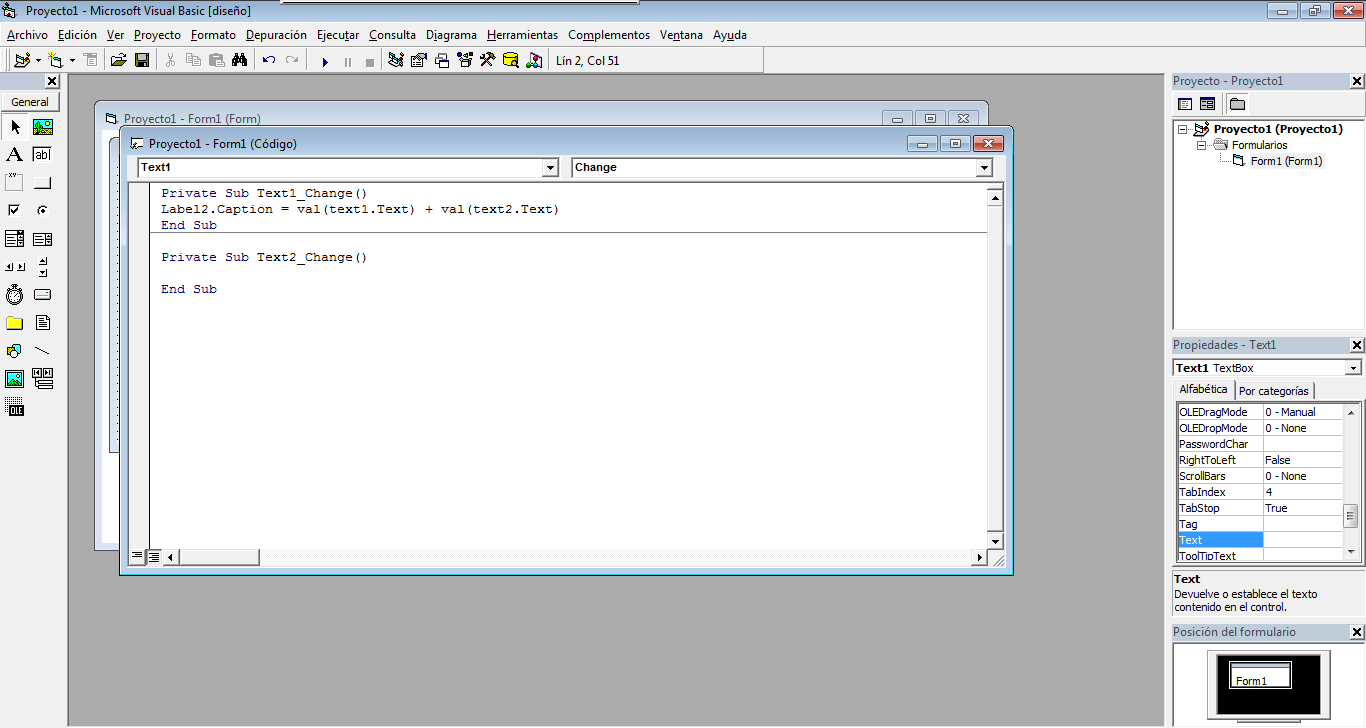Image resolution: width=1366 pixels, height=728 pixels.
Task: Open the procedure dropdown showing Change
Action: pyautogui.click(x=985, y=167)
